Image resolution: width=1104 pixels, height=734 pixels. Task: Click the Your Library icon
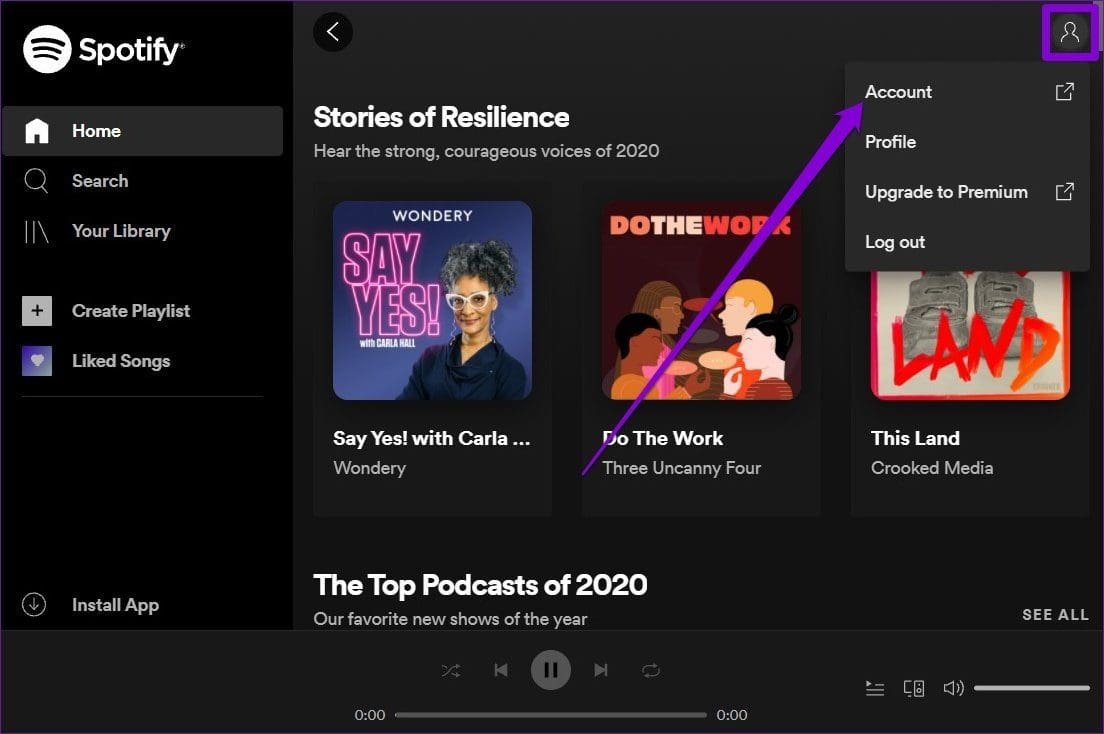tap(36, 231)
